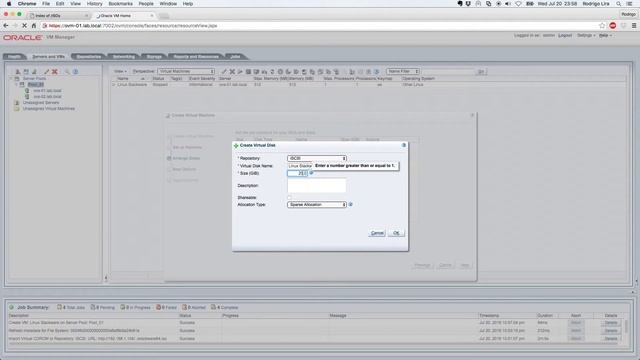Click the help icon beside Allocation Type
This screenshot has height=360, width=640.
(x=351, y=204)
